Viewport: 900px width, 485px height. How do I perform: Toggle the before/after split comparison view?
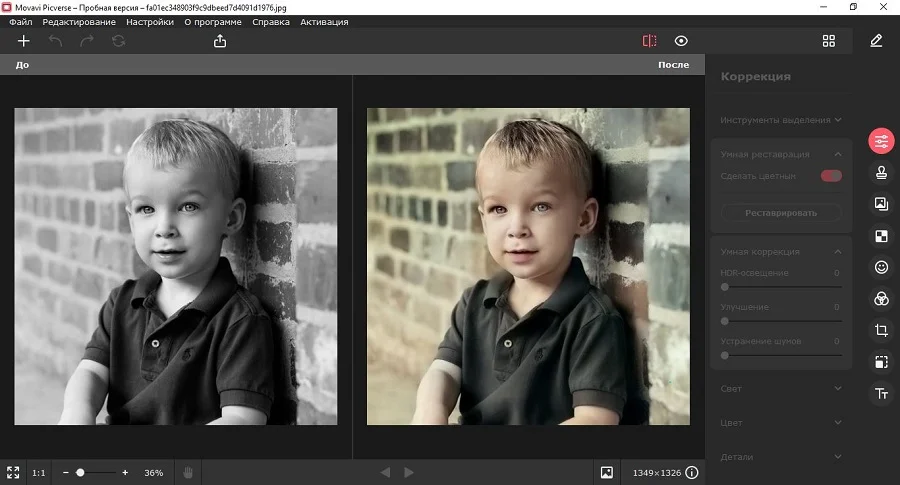[650, 41]
